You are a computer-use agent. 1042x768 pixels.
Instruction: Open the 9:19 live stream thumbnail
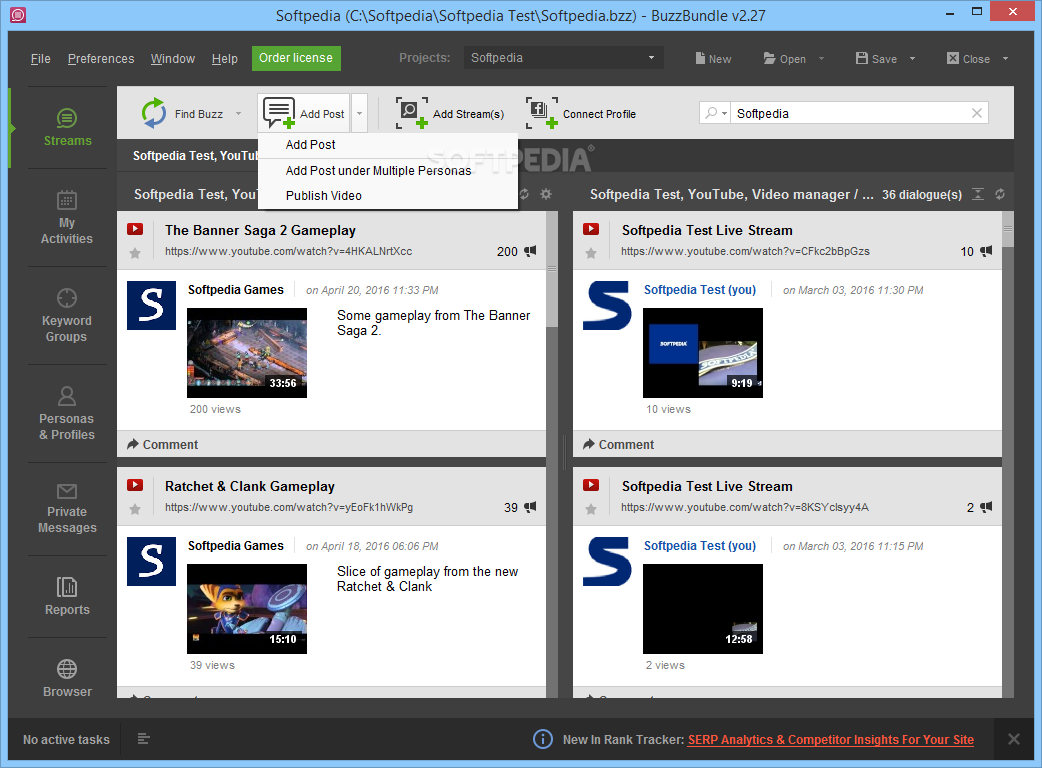click(702, 353)
